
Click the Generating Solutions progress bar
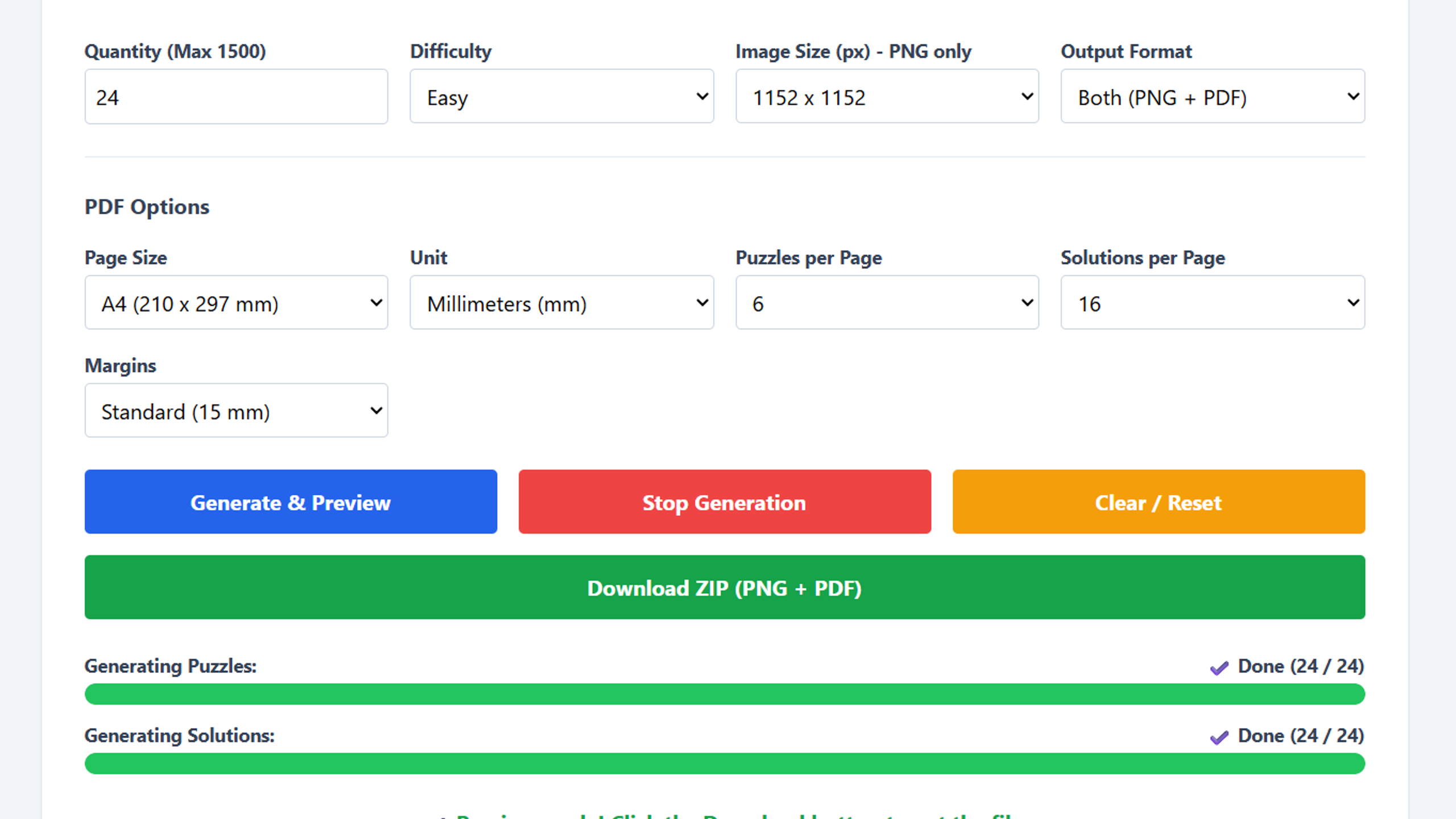click(725, 764)
